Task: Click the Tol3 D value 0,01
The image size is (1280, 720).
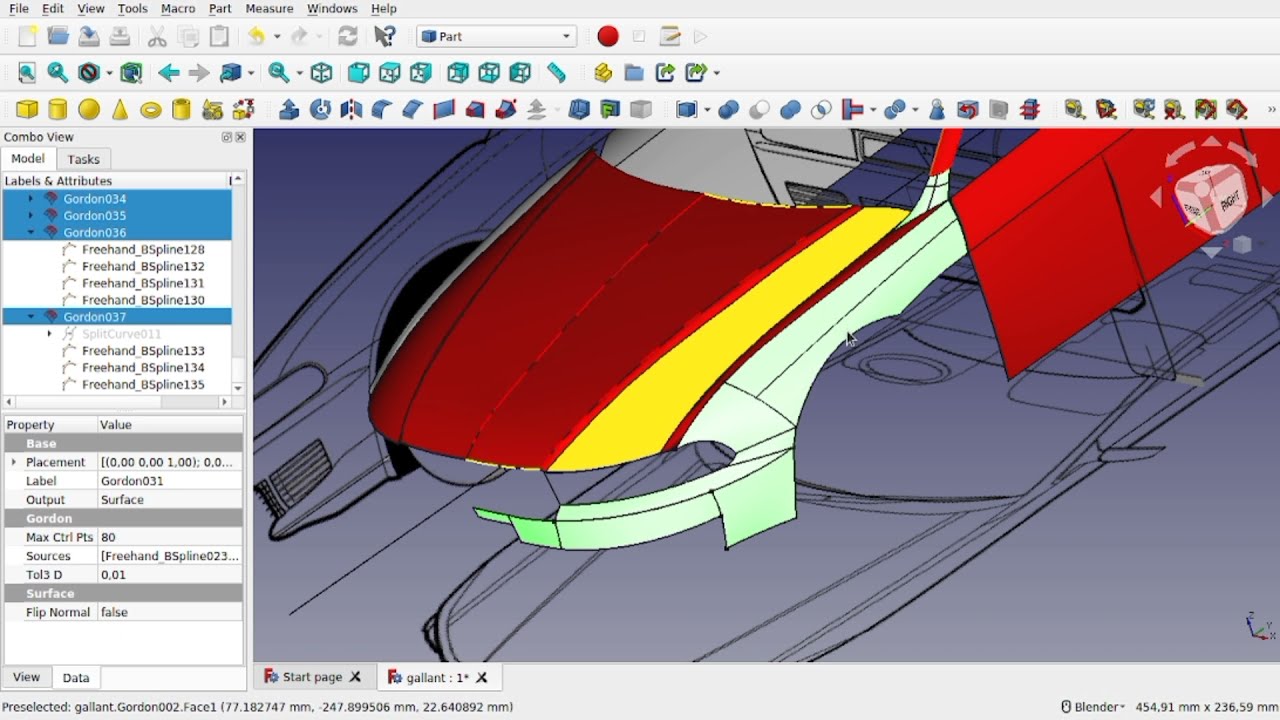Action: coord(170,574)
